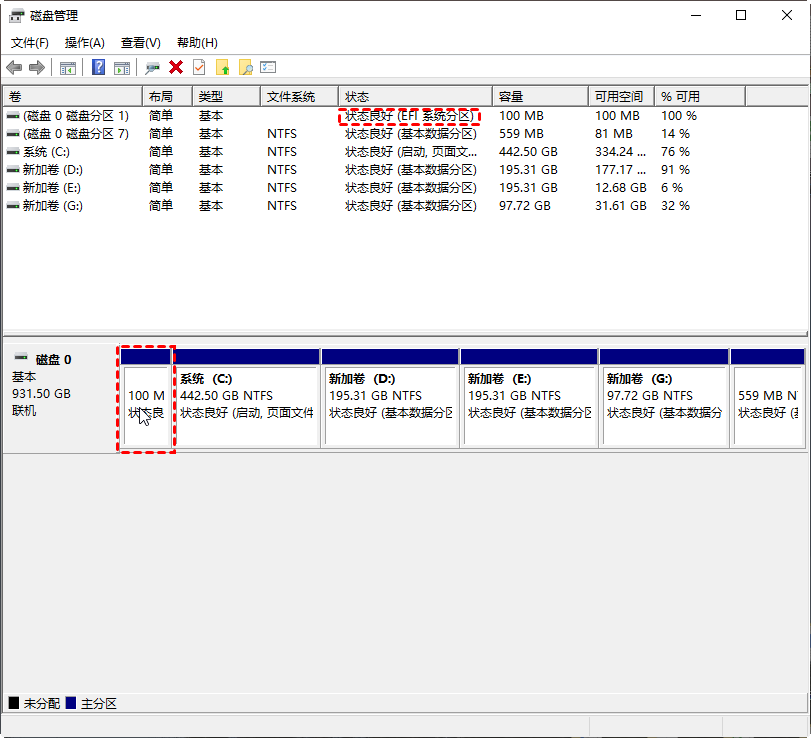Click the back arrow toolbar icon
Image resolution: width=811 pixels, height=738 pixels.
14,67
